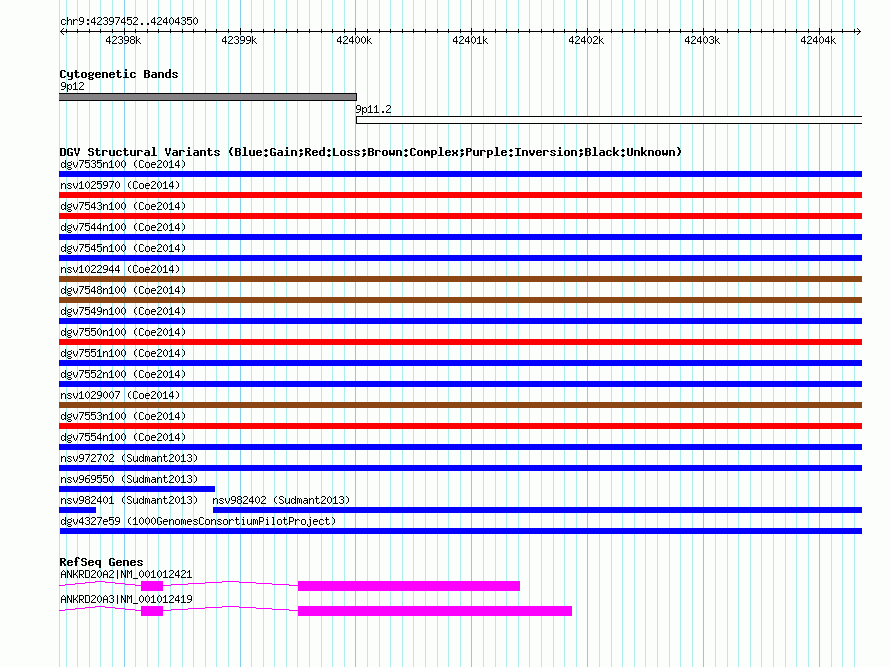Click the nsv969550 (Sudmant2013) label
This screenshot has height=667, width=890.
click(129, 479)
